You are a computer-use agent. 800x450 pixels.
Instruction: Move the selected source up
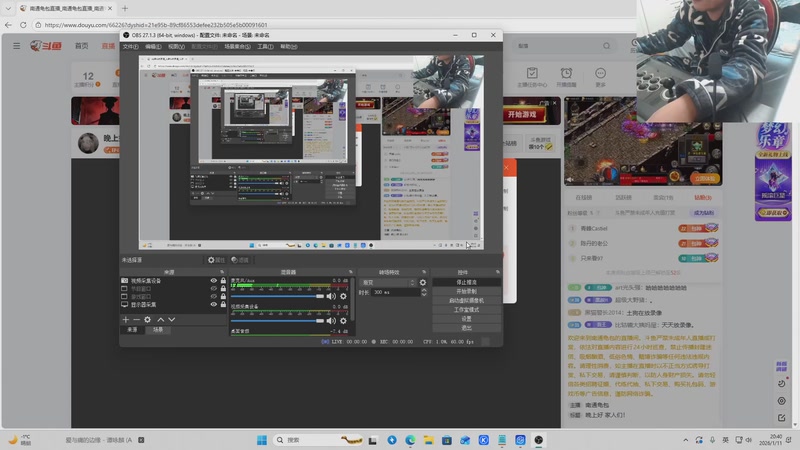click(161, 319)
